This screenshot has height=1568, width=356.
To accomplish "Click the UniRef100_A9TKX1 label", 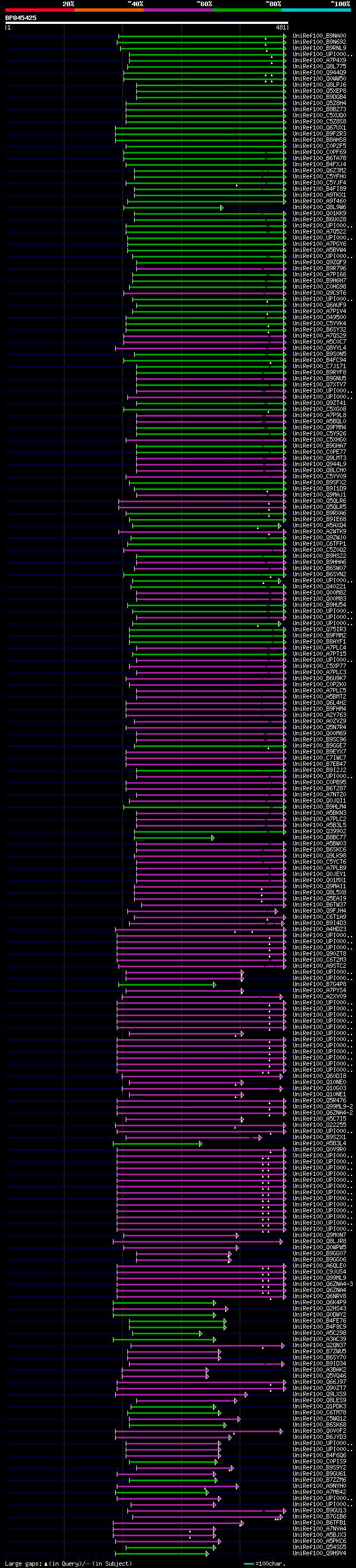I will (x=319, y=195).
